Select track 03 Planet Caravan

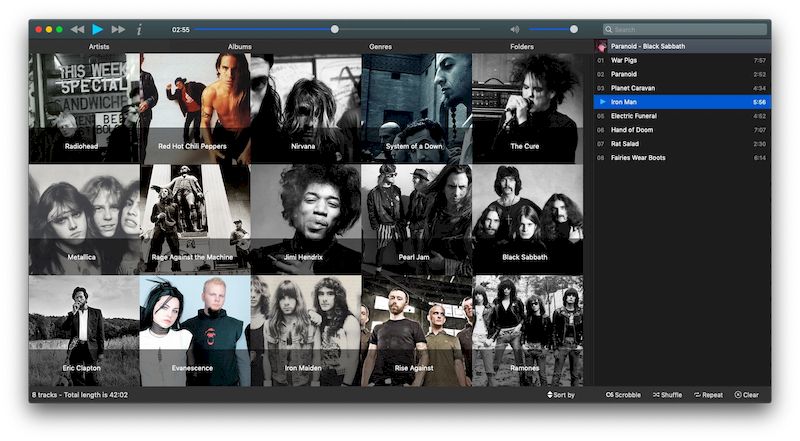pyautogui.click(x=683, y=88)
